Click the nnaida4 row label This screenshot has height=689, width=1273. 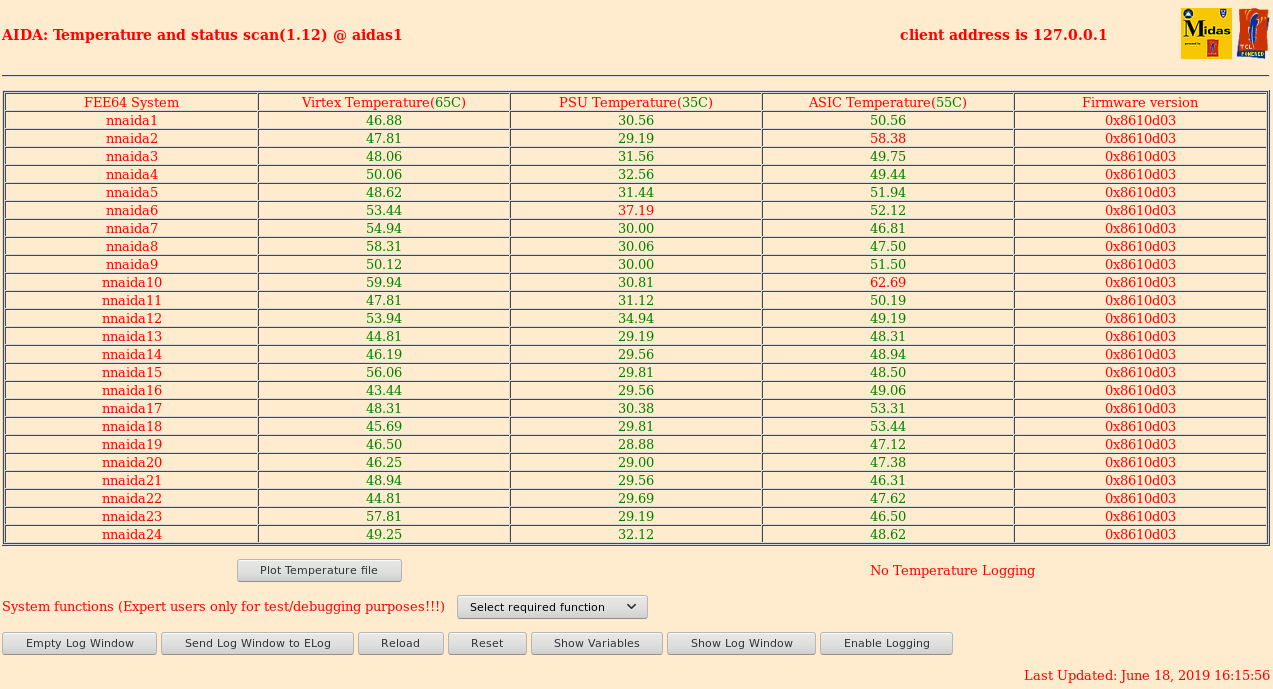132,174
